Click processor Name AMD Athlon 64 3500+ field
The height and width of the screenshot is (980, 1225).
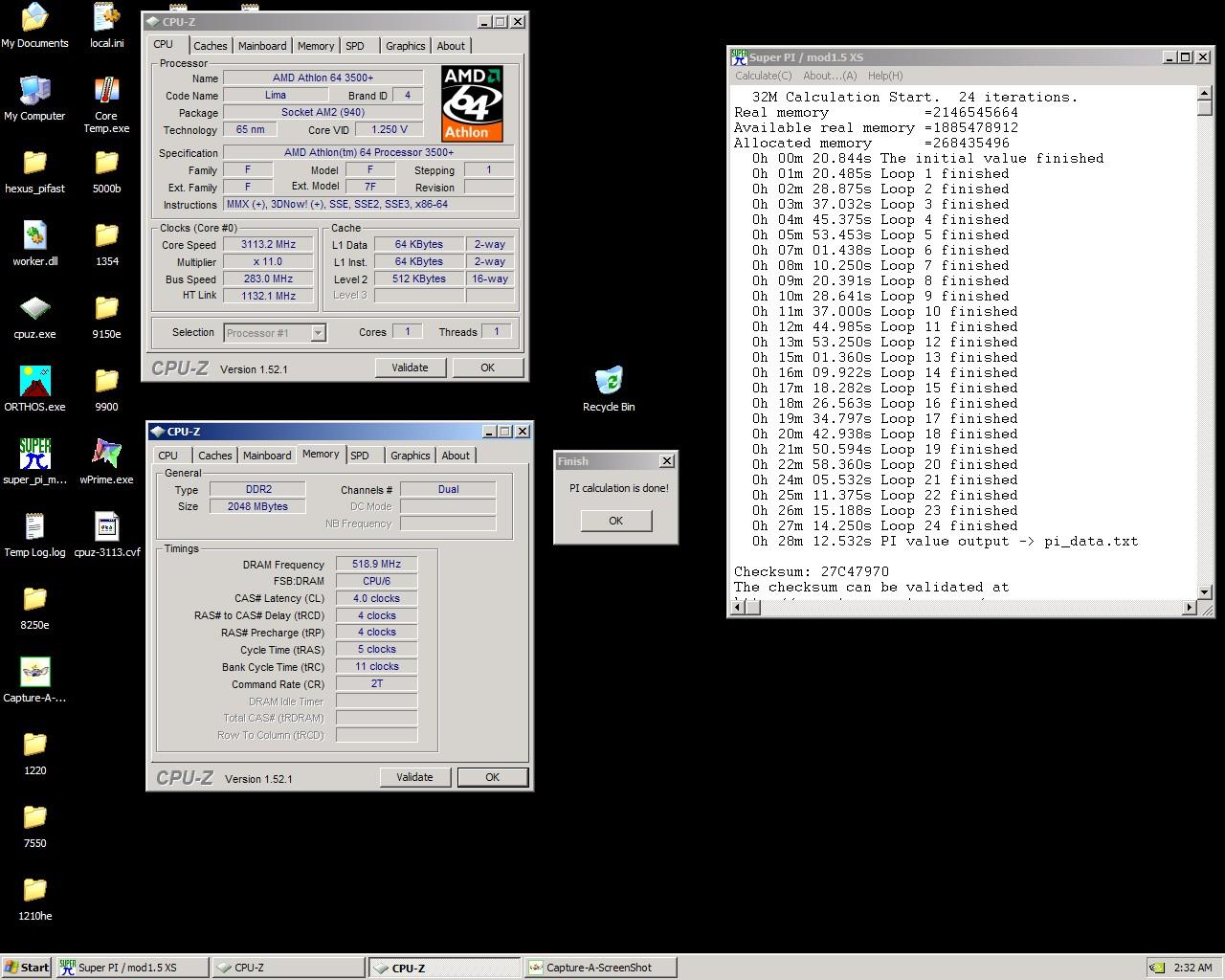point(323,78)
